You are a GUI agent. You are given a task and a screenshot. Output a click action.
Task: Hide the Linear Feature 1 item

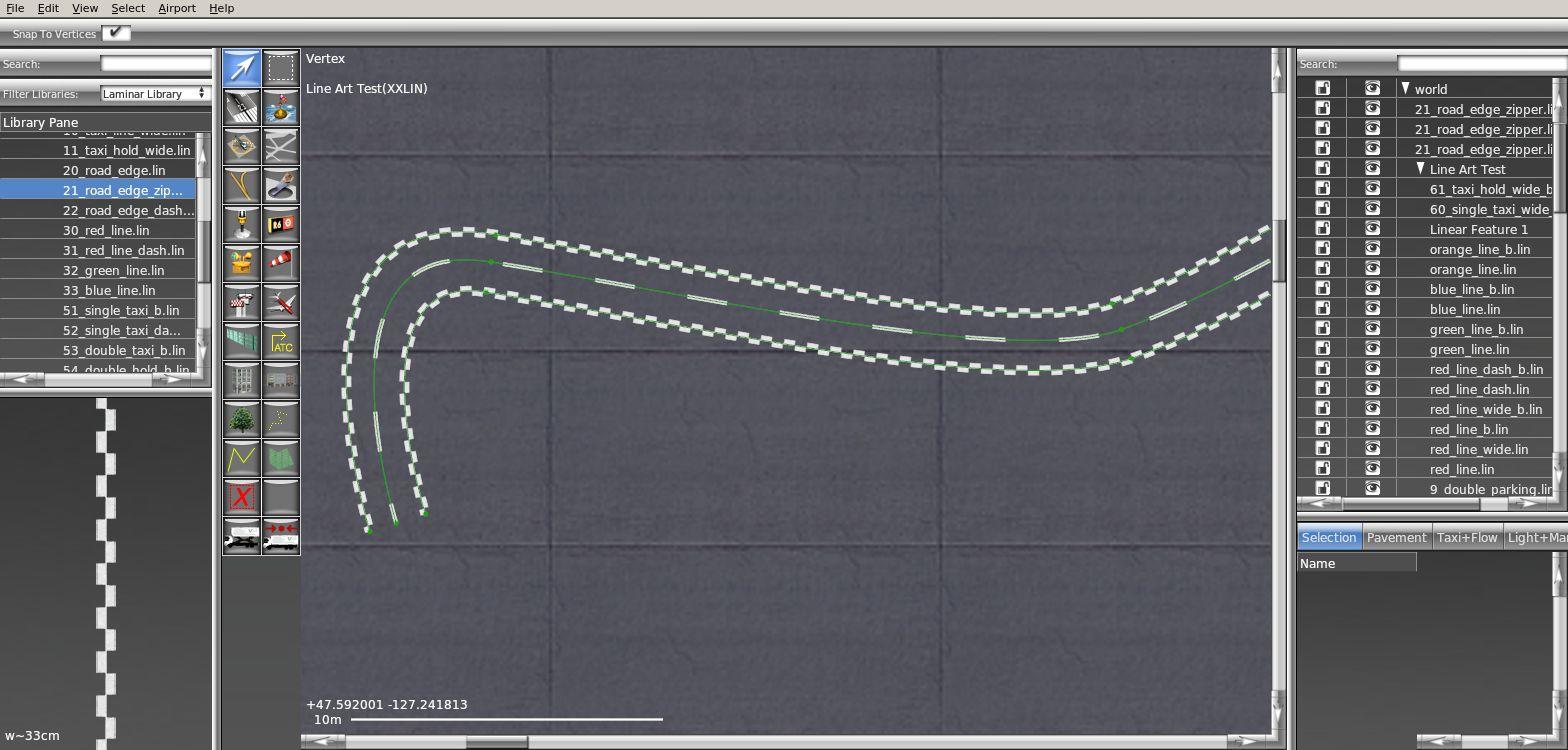1372,229
